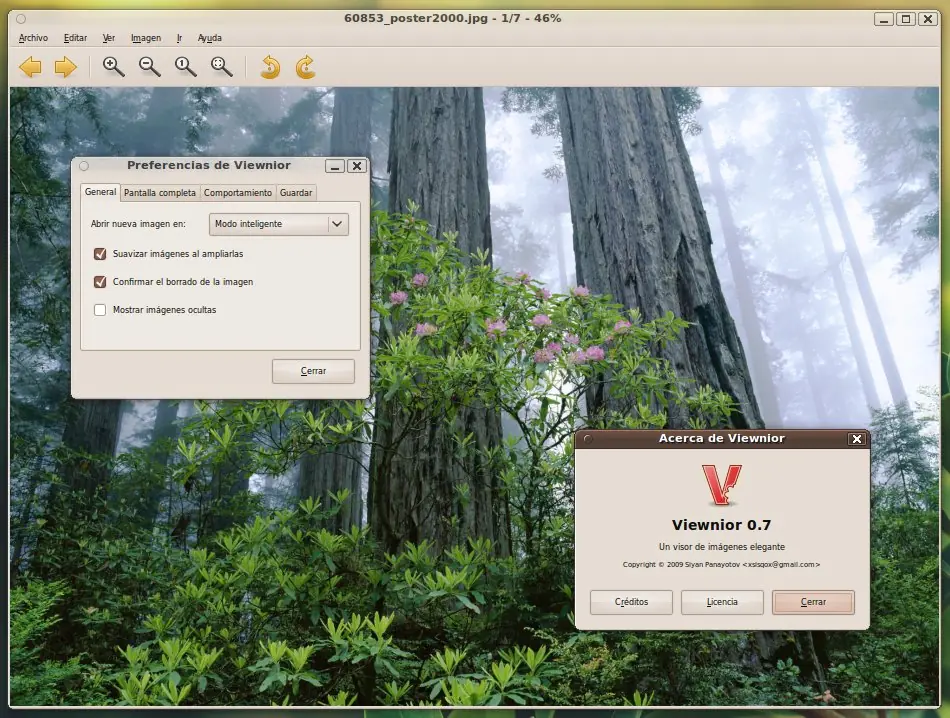The width and height of the screenshot is (950, 718).
Task: Close the main Viewnior window
Action: [x=928, y=19]
